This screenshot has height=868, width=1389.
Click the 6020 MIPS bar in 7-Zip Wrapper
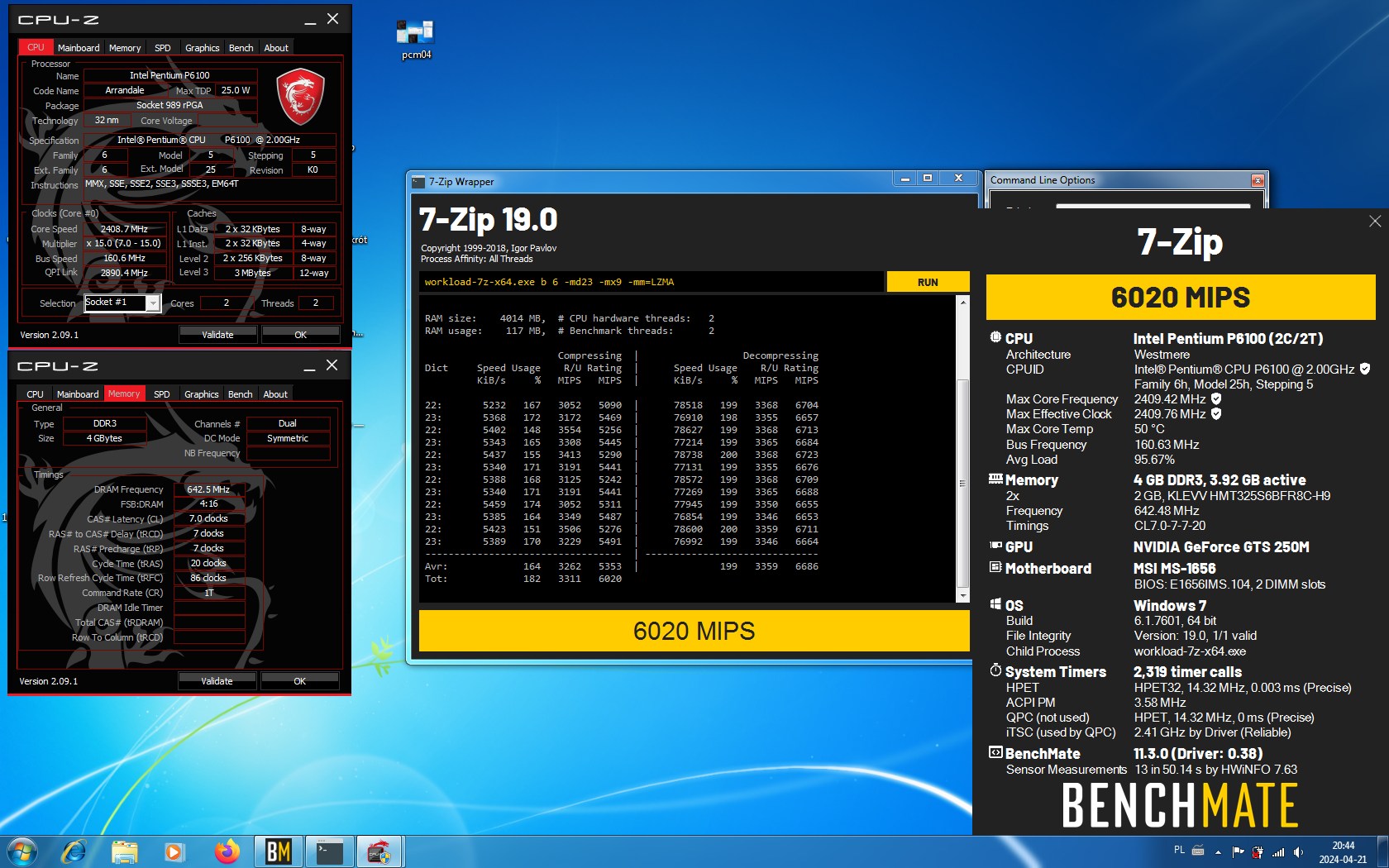[694, 631]
